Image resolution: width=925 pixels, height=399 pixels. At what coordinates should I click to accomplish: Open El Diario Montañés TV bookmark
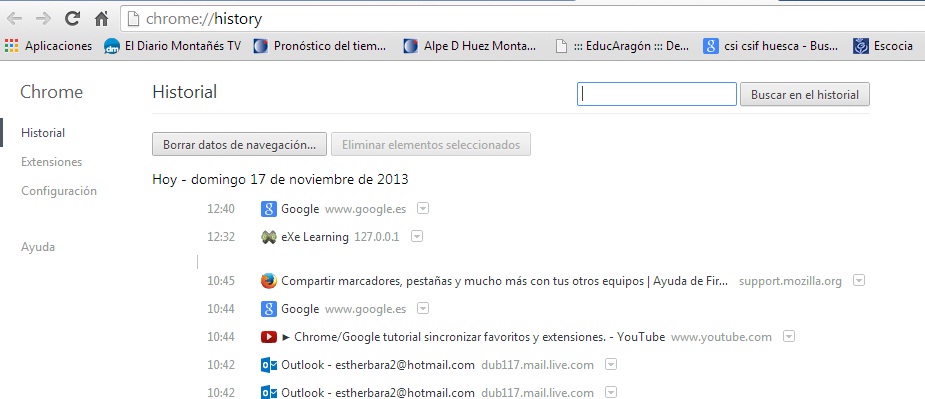click(x=172, y=45)
